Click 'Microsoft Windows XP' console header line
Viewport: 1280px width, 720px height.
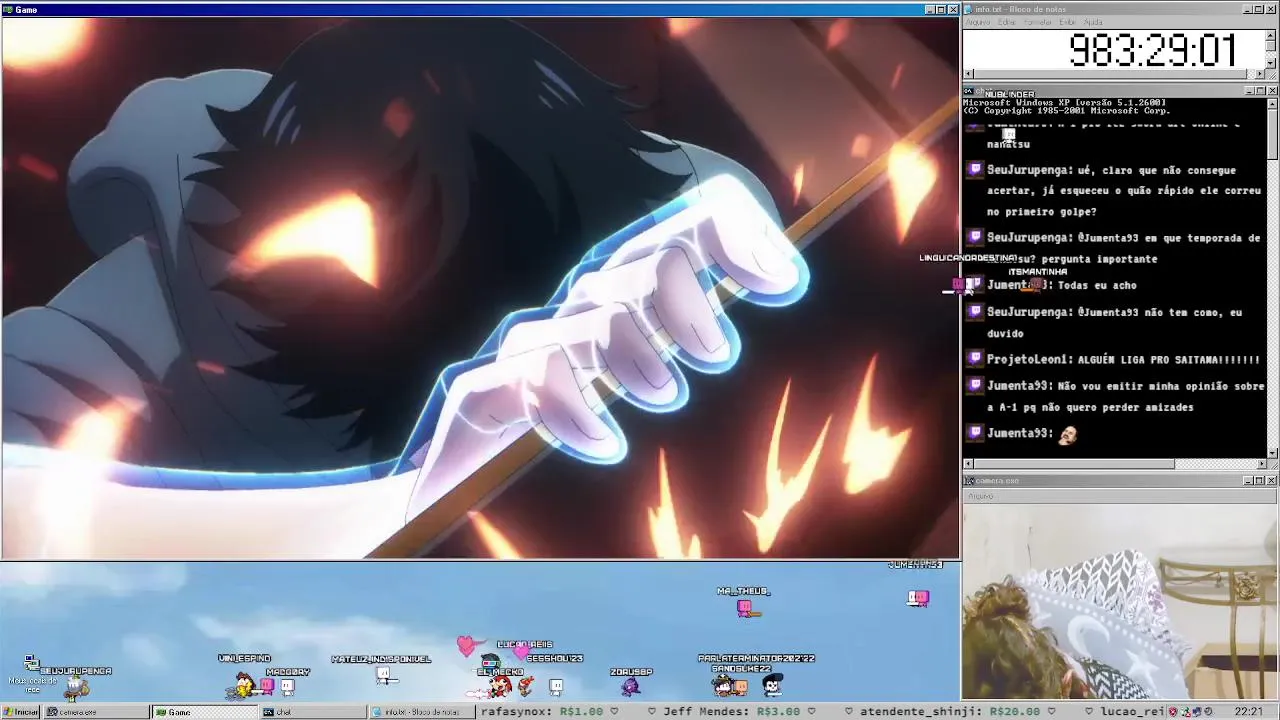coord(1065,103)
